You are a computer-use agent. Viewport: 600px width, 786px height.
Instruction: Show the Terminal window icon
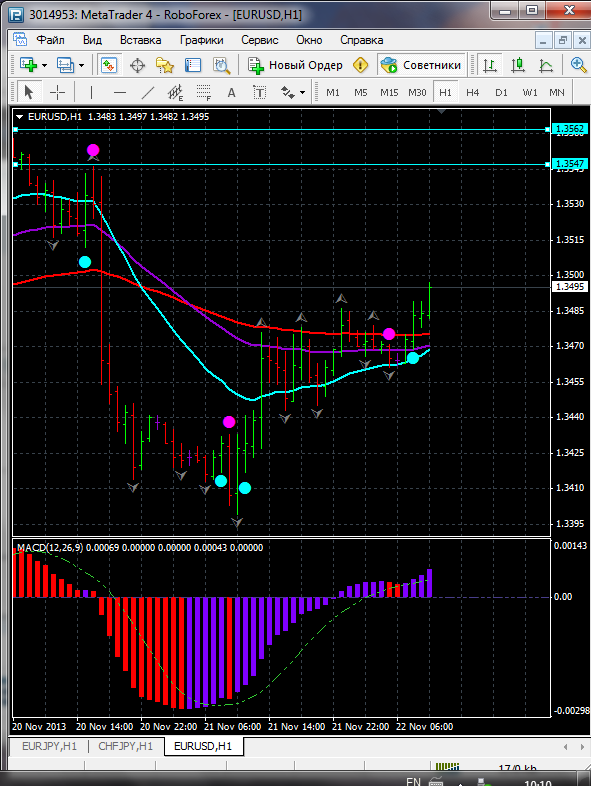[192, 65]
